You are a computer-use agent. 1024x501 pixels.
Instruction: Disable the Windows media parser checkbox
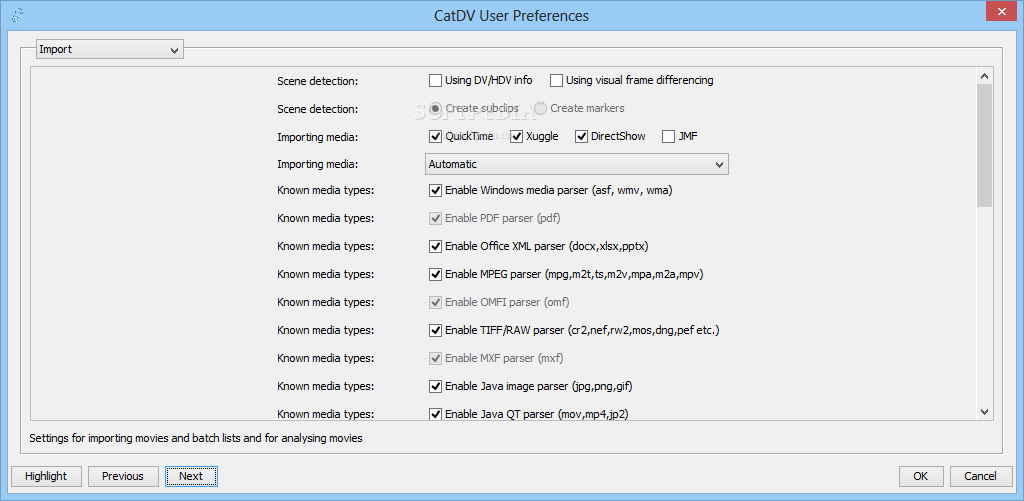pyautogui.click(x=435, y=190)
